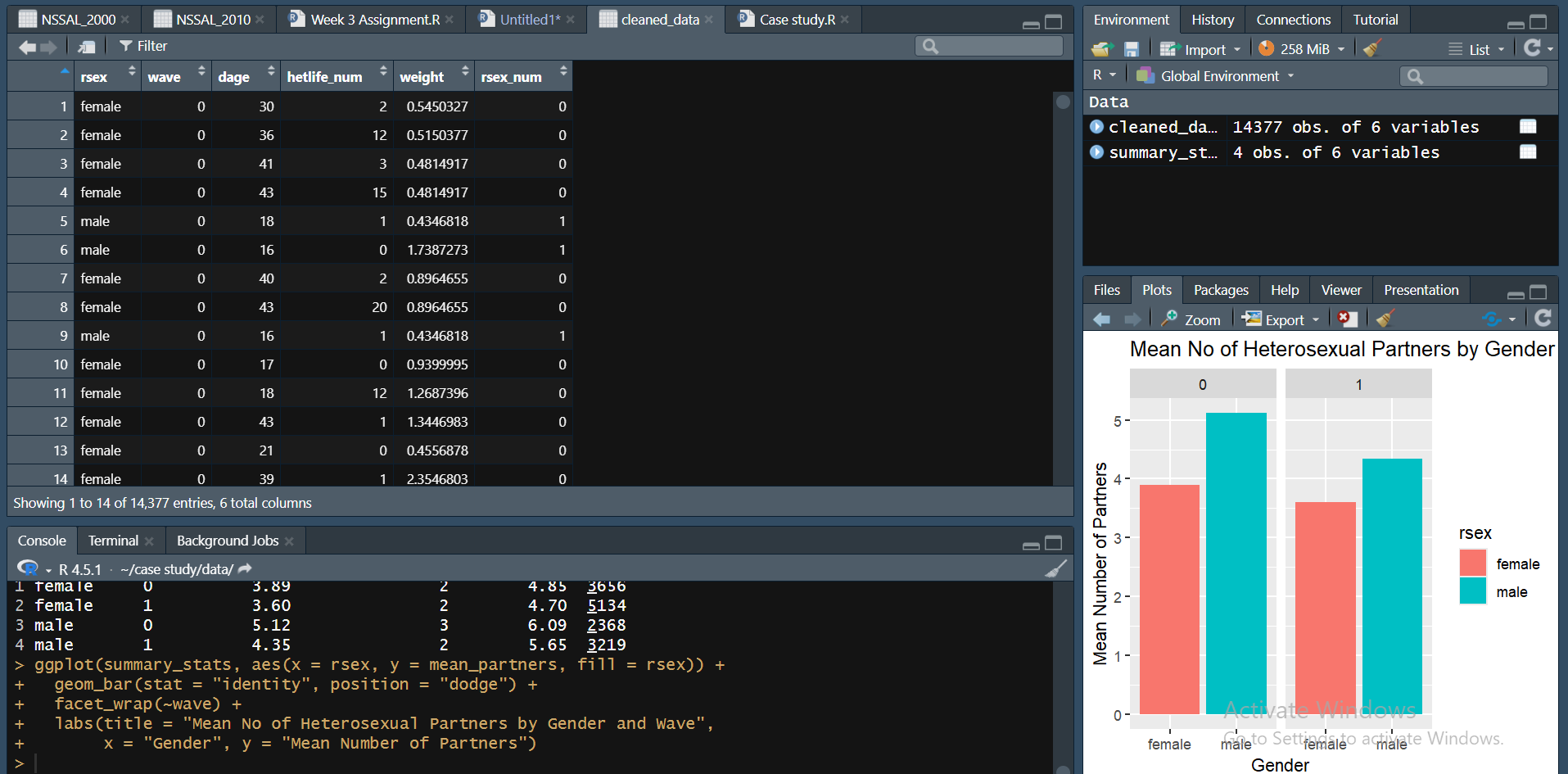
Task: Select the Console tab
Action: click(42, 541)
